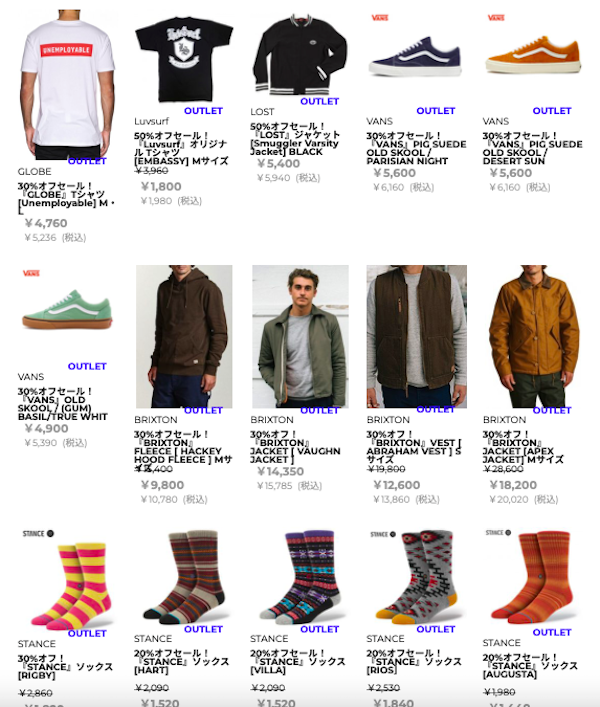Open the Luvsurf EMBASSY T-shirt title link
The height and width of the screenshot is (707, 600).
(181, 148)
